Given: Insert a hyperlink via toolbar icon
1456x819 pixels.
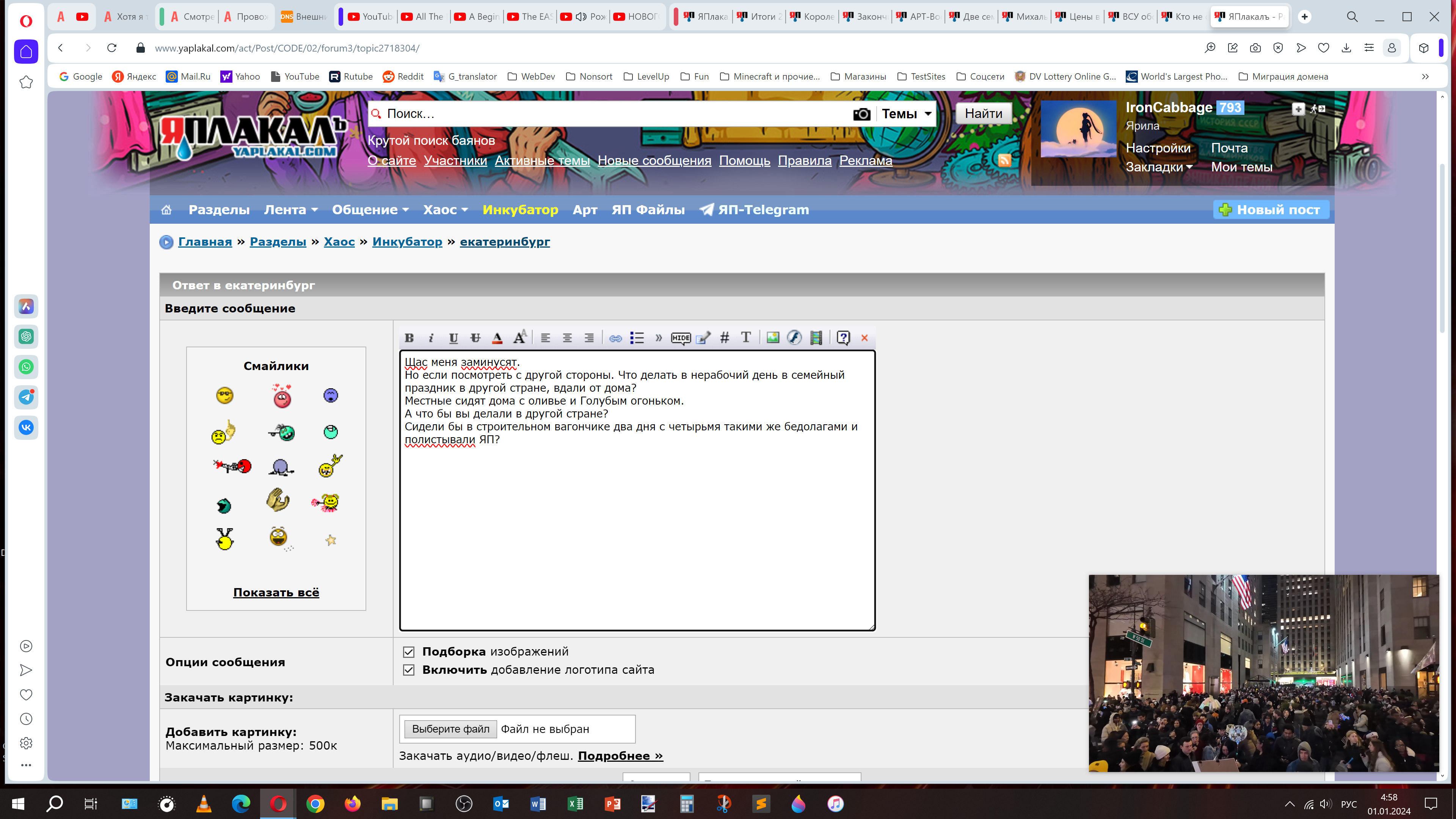Looking at the screenshot, I should tap(615, 338).
